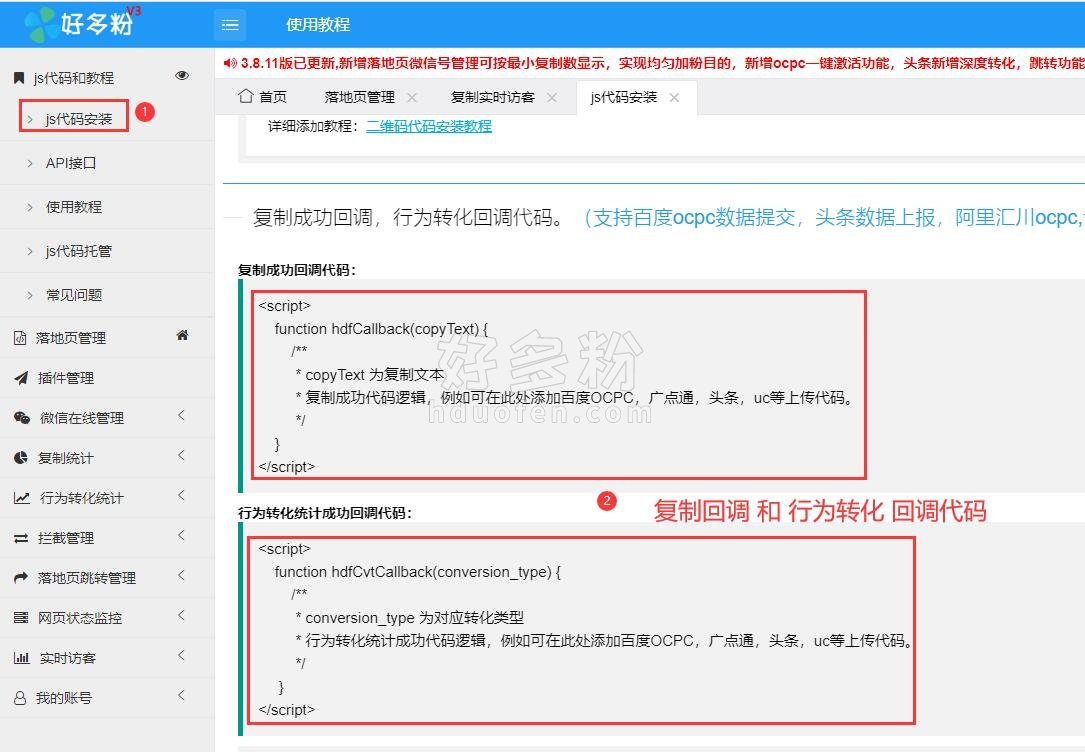The width and height of the screenshot is (1085, 752).
Task: Click the 3.8.11 update announcement text
Action: 662,63
